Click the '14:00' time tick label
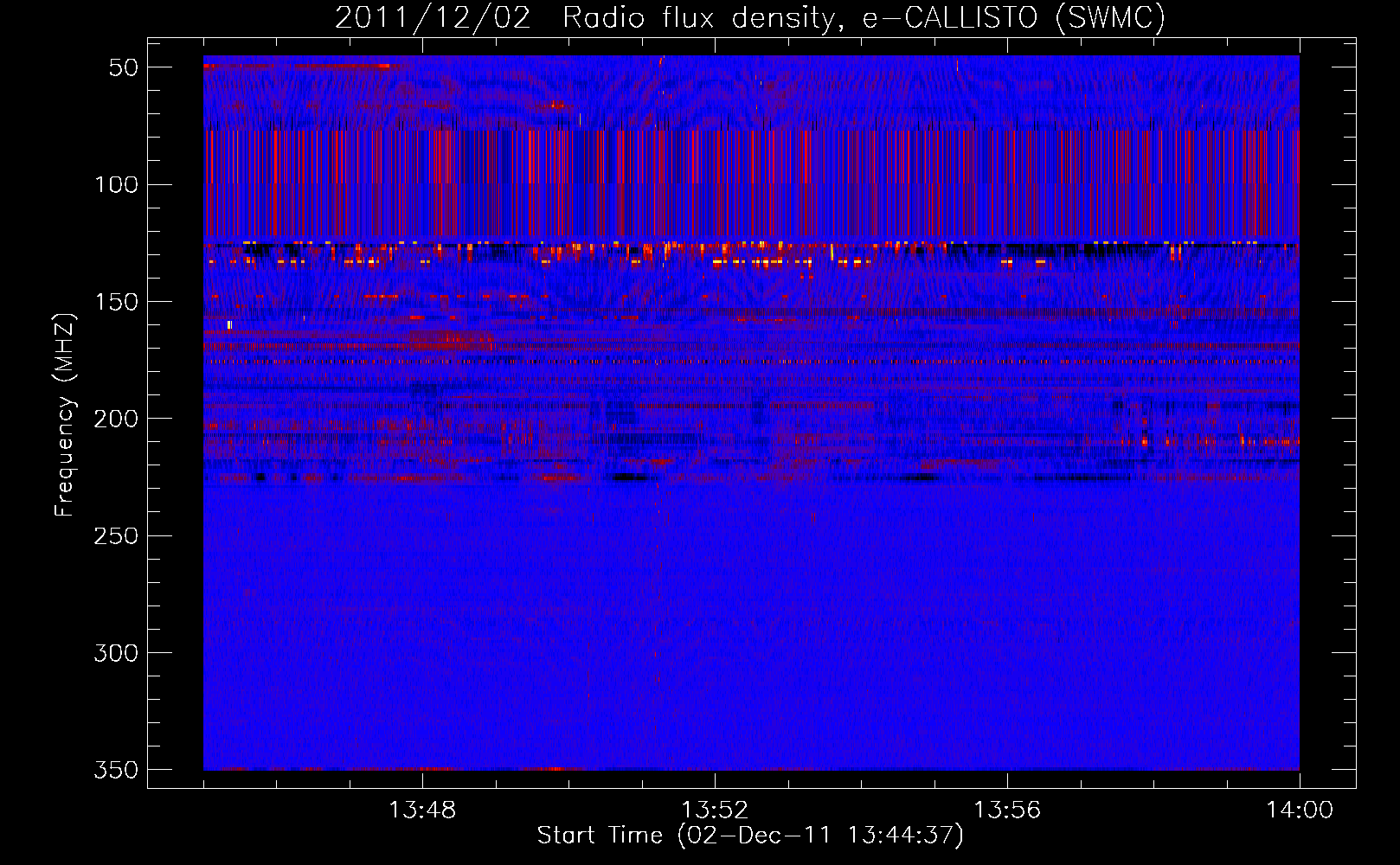Image resolution: width=1400 pixels, height=865 pixels. coord(1300,811)
